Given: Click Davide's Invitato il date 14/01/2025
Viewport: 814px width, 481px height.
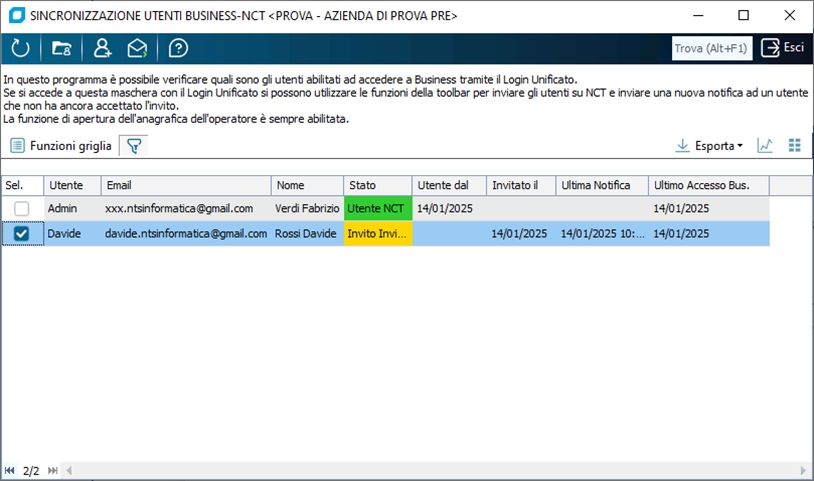Looking at the screenshot, I should (x=521, y=233).
